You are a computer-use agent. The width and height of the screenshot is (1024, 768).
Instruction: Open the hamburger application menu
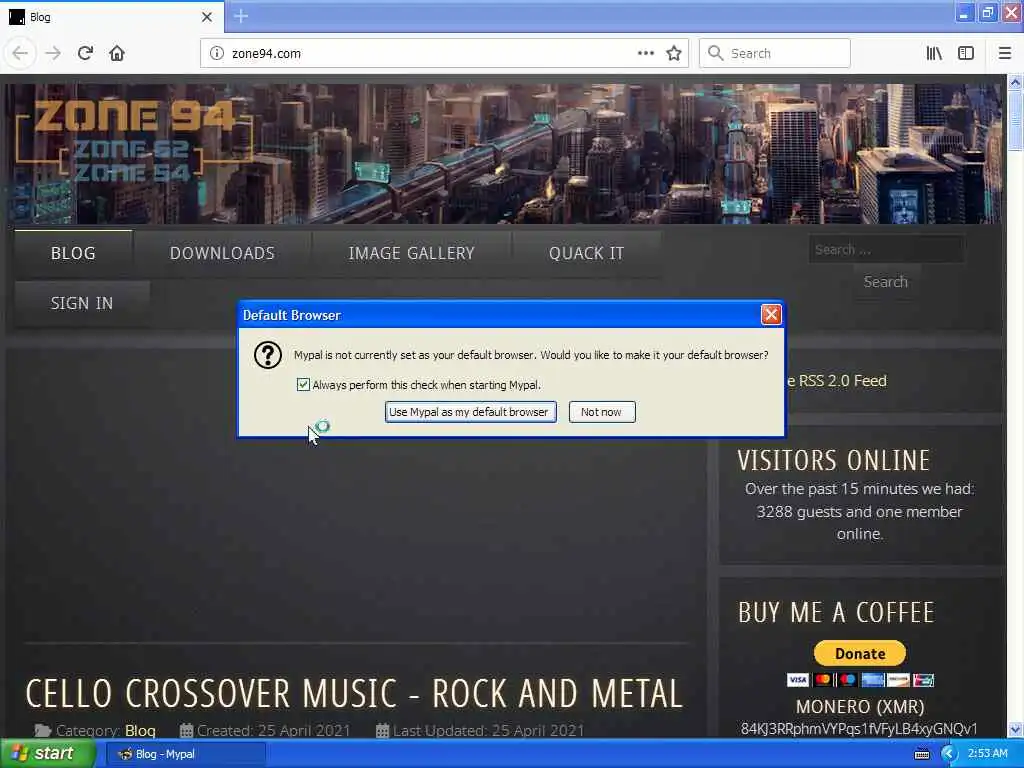pyautogui.click(x=1005, y=54)
